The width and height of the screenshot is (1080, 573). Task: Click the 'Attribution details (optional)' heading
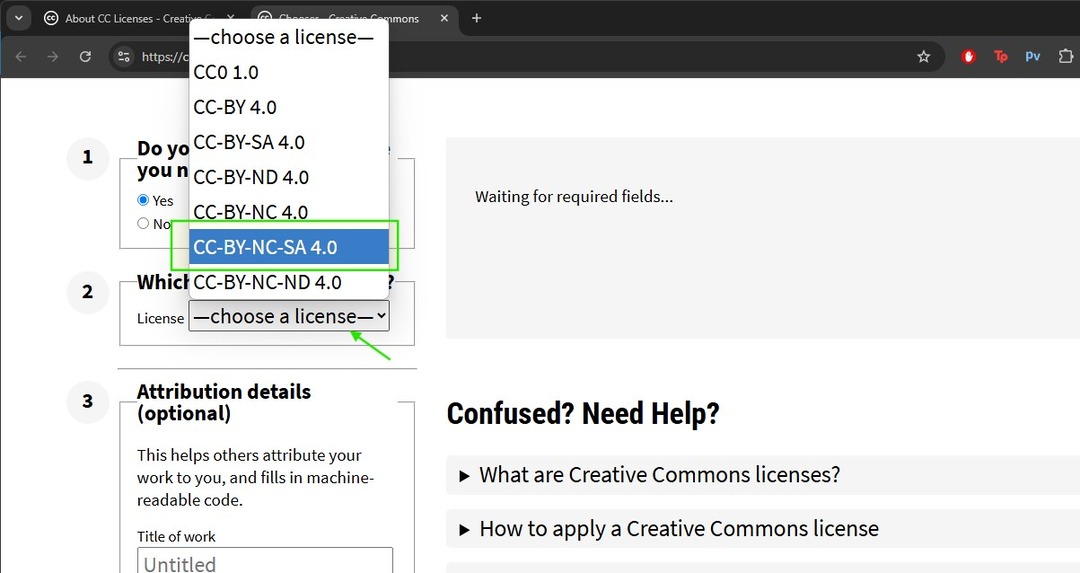point(224,402)
